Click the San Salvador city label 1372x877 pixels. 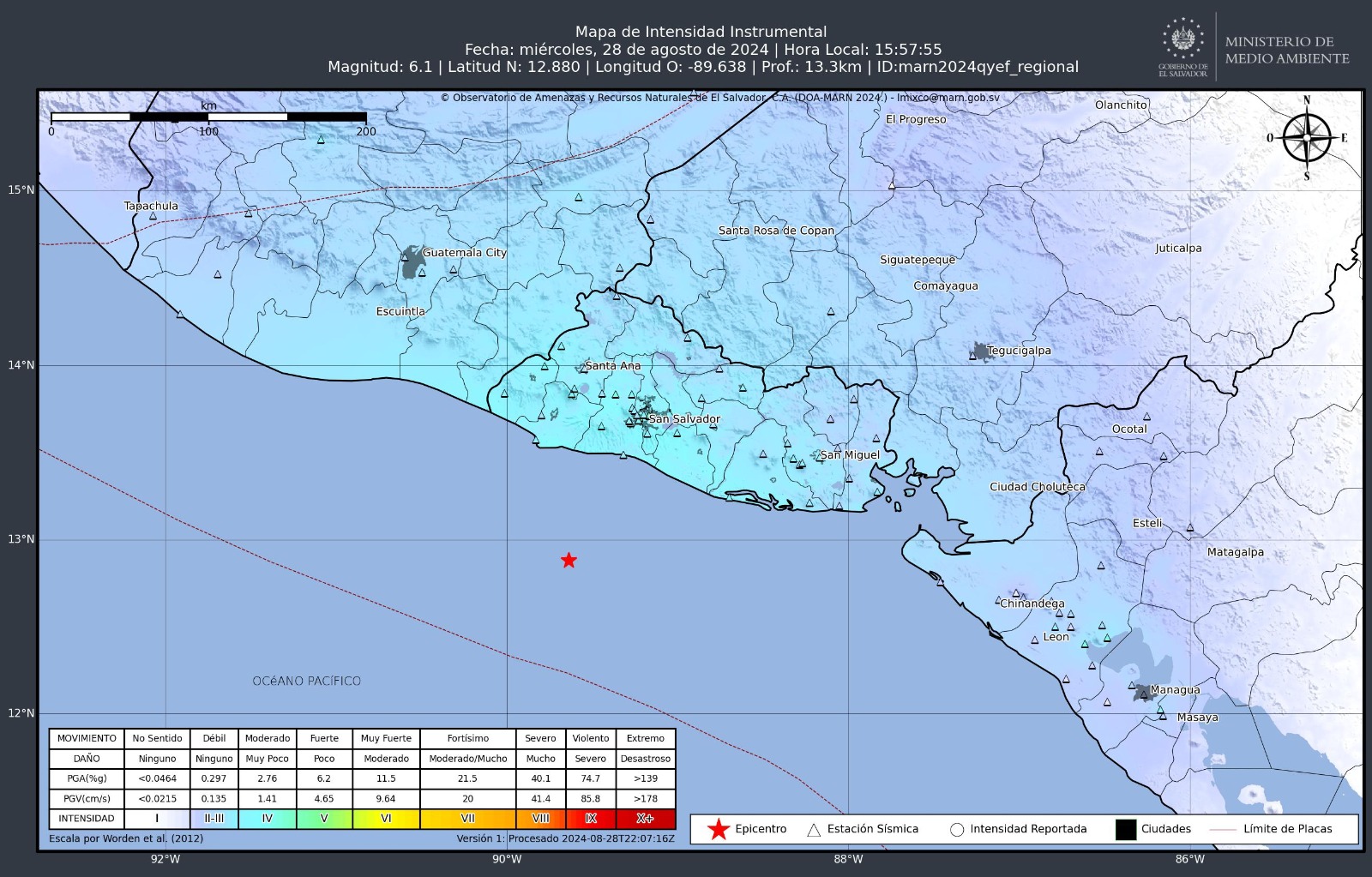[x=684, y=419]
